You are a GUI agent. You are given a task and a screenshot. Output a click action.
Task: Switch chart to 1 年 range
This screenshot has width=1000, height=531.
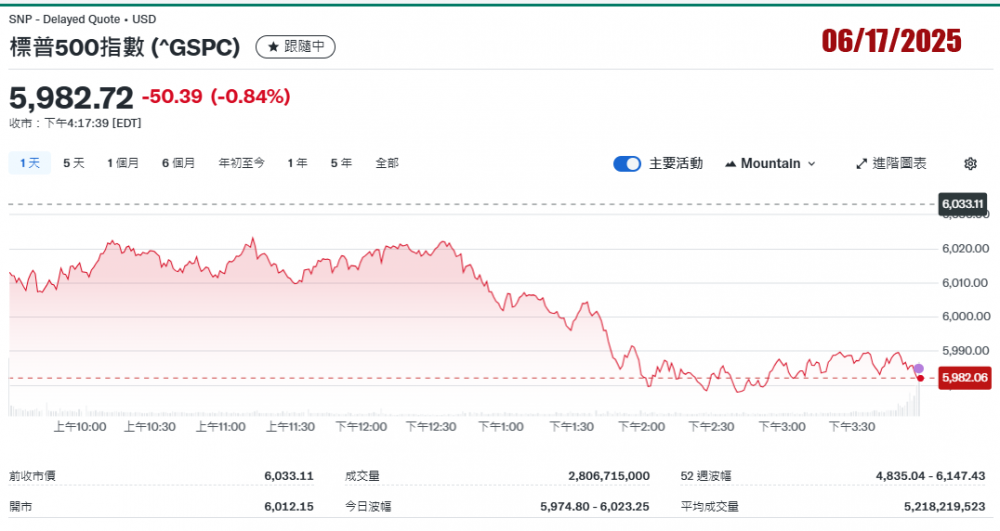[x=297, y=163]
